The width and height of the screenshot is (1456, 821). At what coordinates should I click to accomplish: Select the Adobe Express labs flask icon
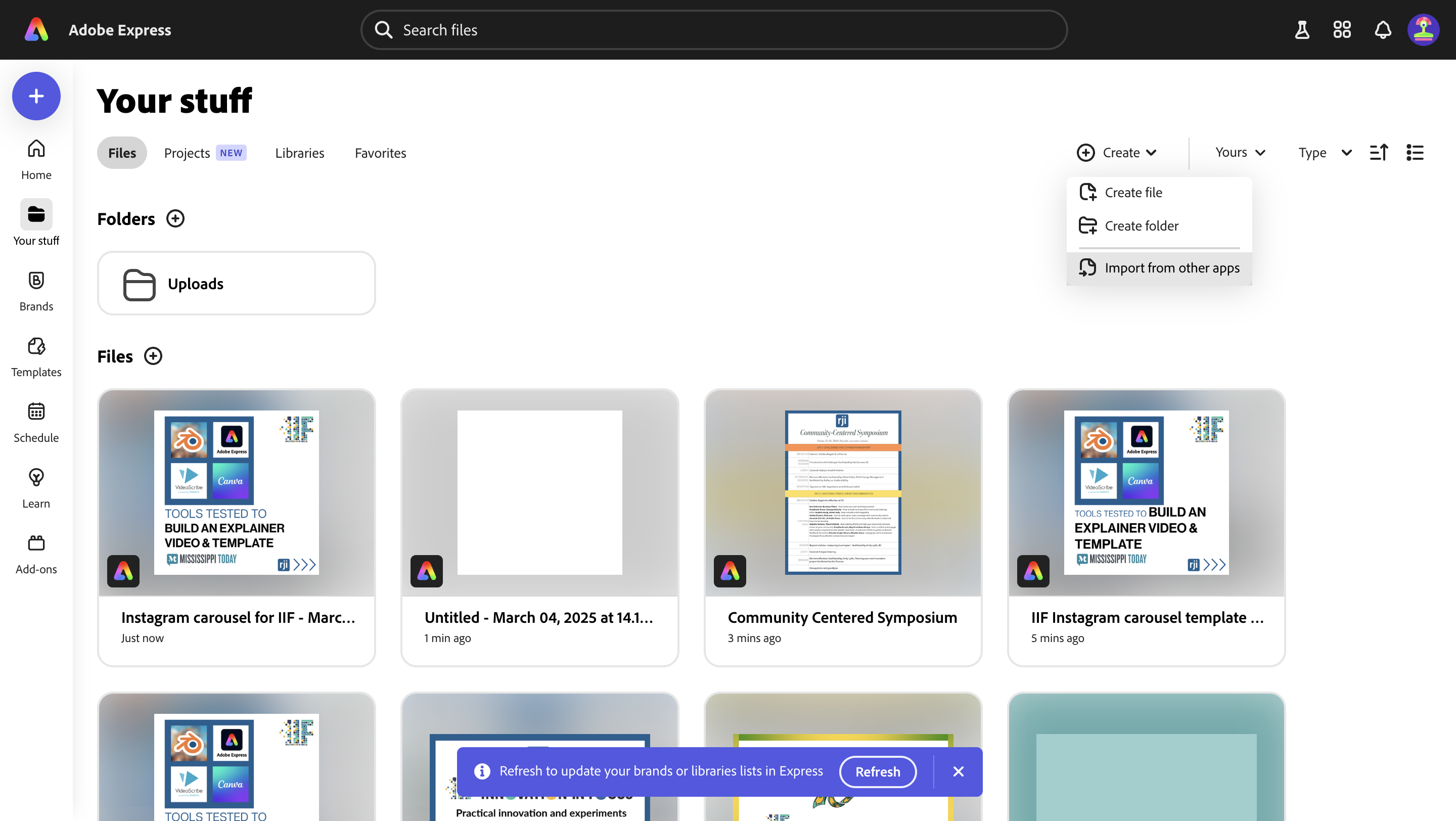(x=1302, y=30)
